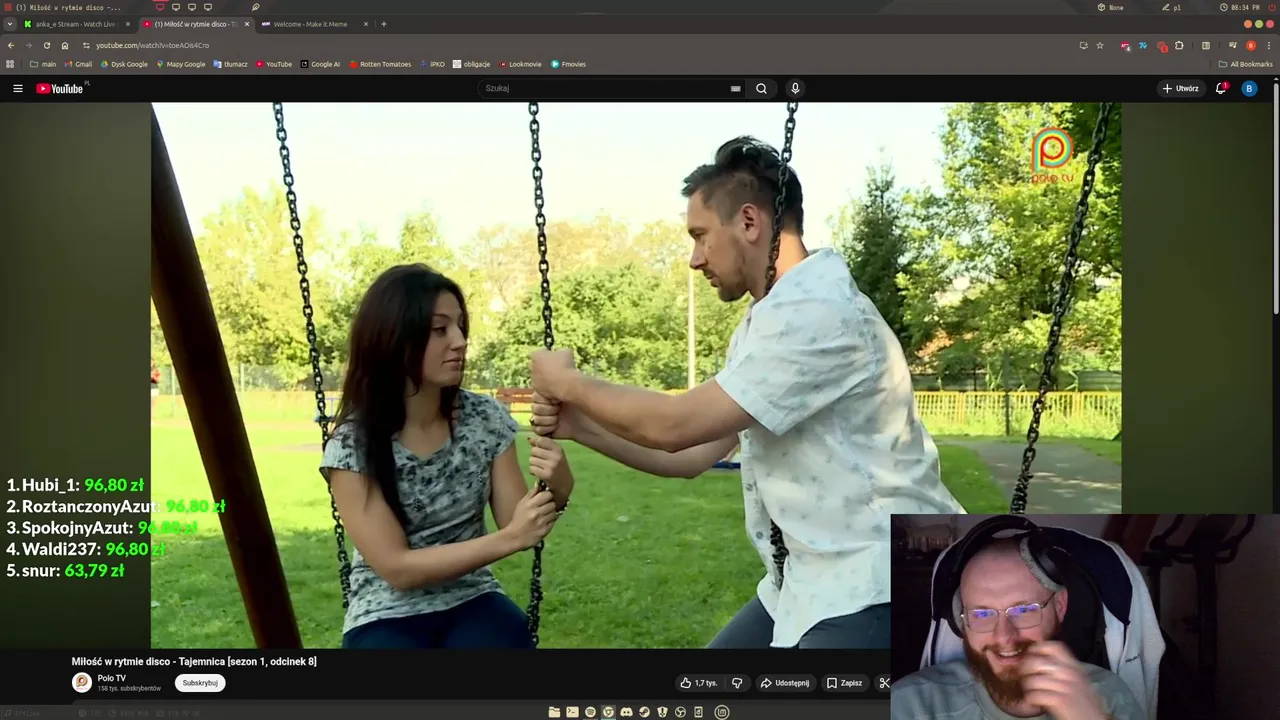Open the Utwórz create button

[x=1180, y=88]
